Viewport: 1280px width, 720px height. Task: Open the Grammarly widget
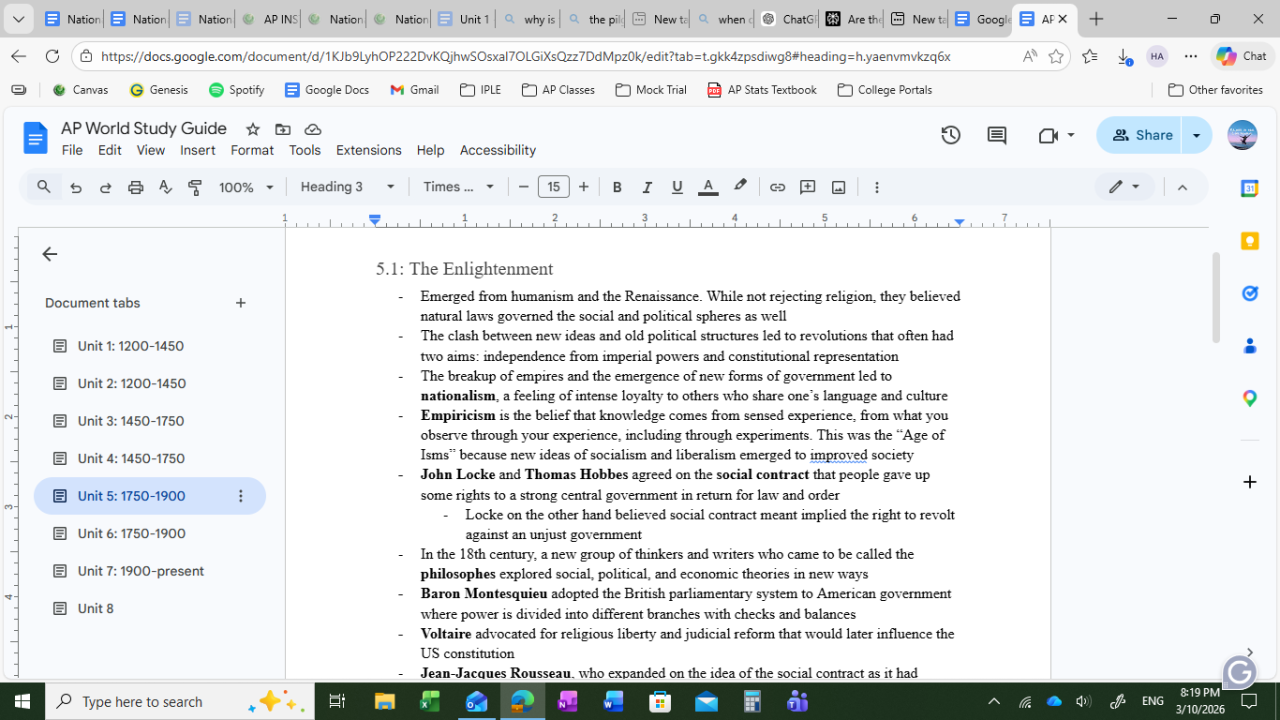[1240, 673]
